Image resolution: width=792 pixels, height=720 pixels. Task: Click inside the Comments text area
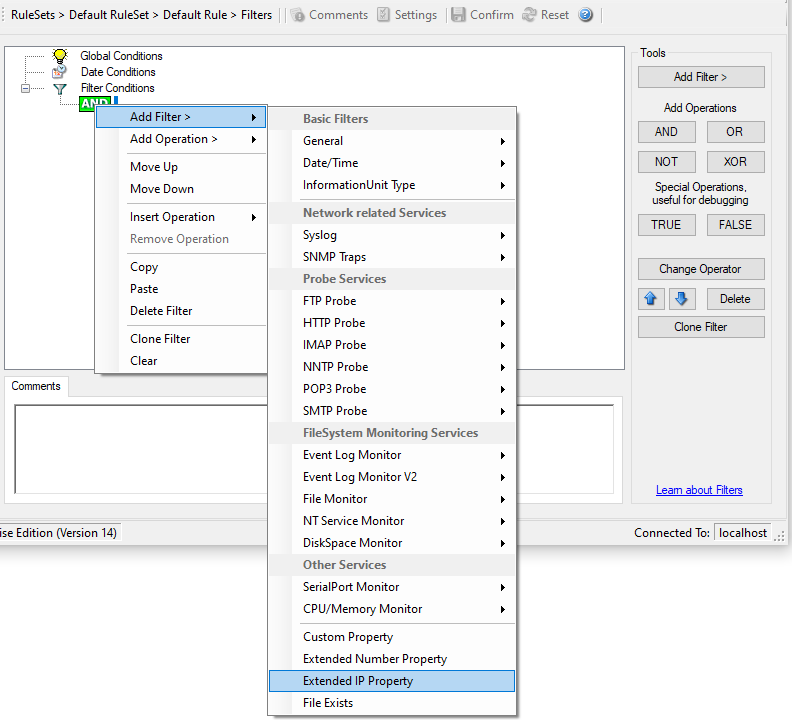(x=140, y=450)
